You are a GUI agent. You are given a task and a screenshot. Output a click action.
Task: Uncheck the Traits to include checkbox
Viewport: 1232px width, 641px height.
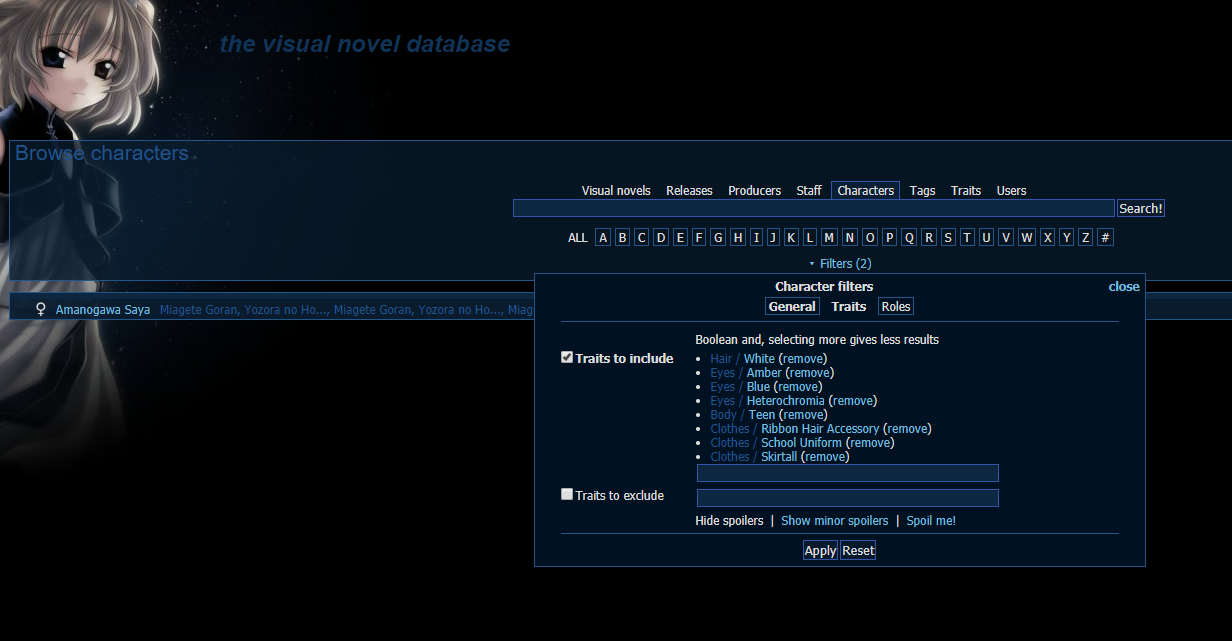567,357
